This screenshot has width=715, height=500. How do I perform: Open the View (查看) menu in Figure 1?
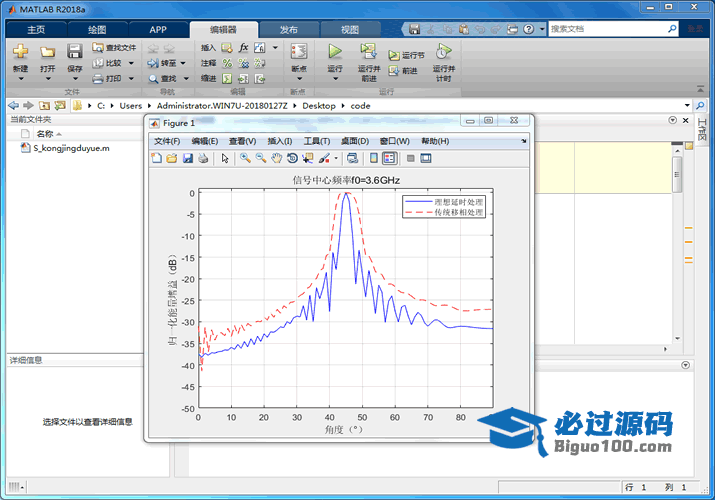[x=243, y=141]
